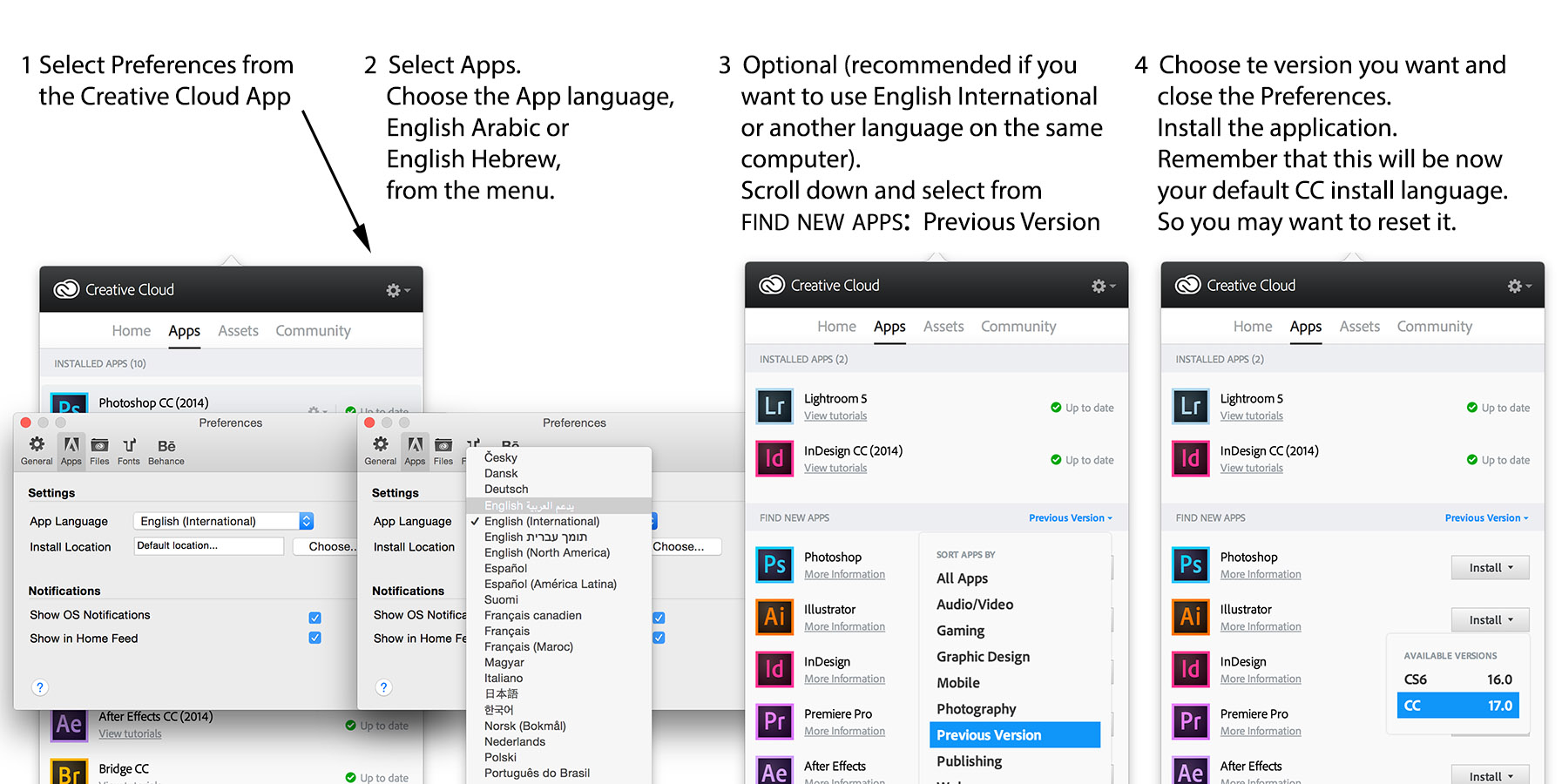Open Install dropdown for After Effects
The image size is (1562, 784).
1490,775
